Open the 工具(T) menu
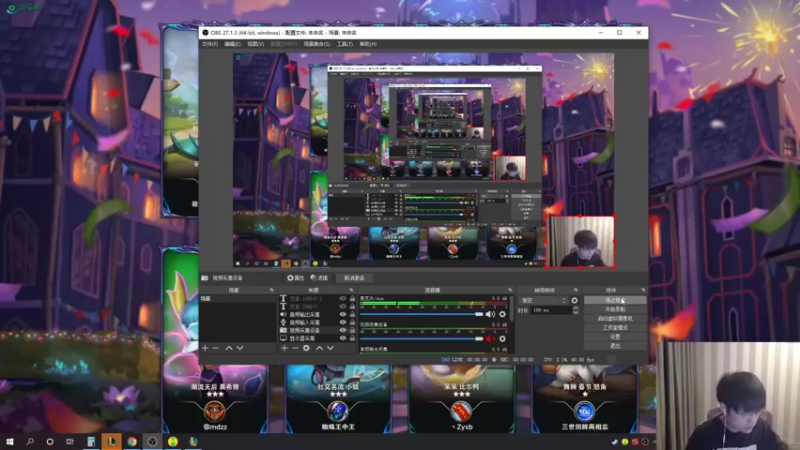 click(x=344, y=44)
